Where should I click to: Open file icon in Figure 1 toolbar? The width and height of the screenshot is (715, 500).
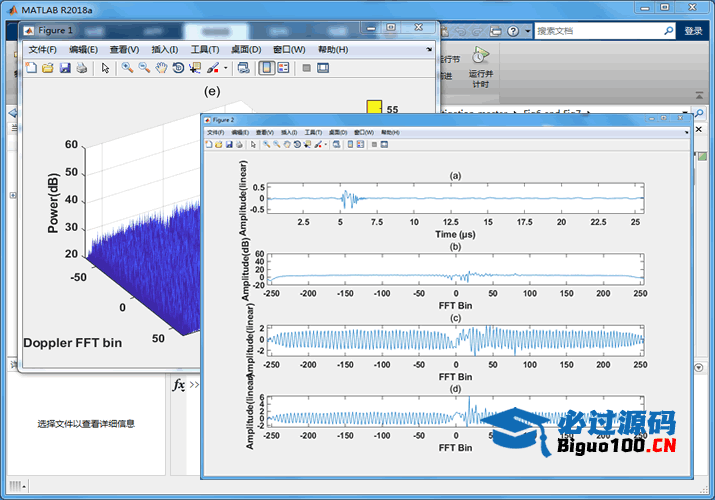coord(47,68)
